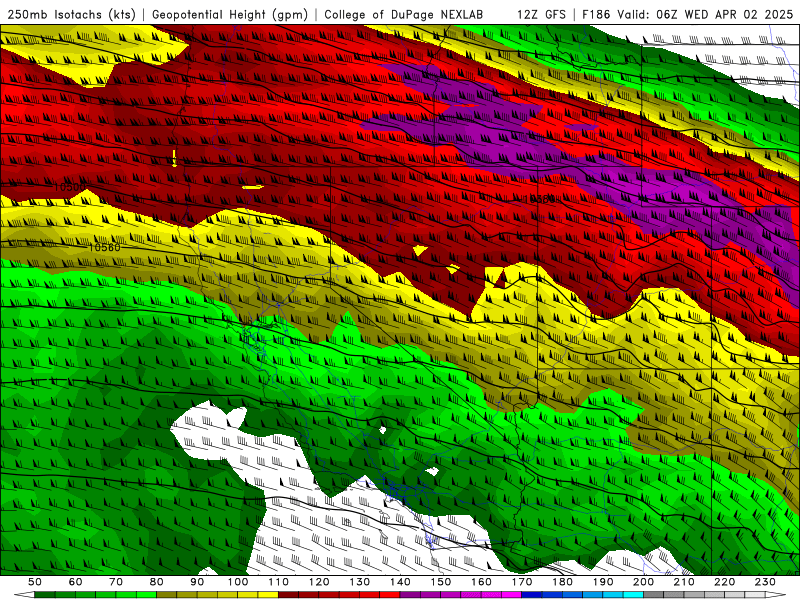Image resolution: width=800 pixels, height=600 pixels.
Task: Pick the magenta 165-170 kt legend swatch
Action: coord(512,595)
